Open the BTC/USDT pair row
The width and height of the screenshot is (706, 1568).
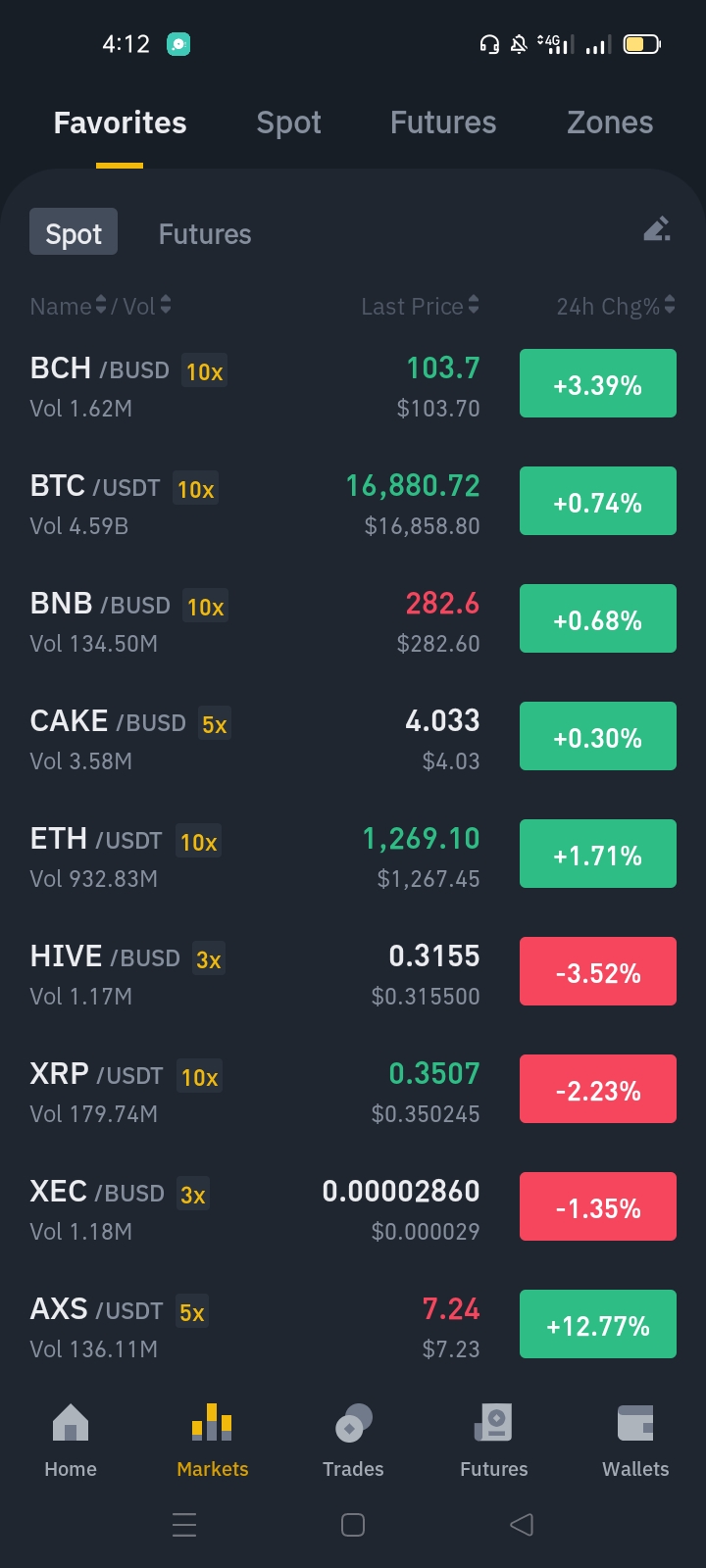(x=353, y=504)
